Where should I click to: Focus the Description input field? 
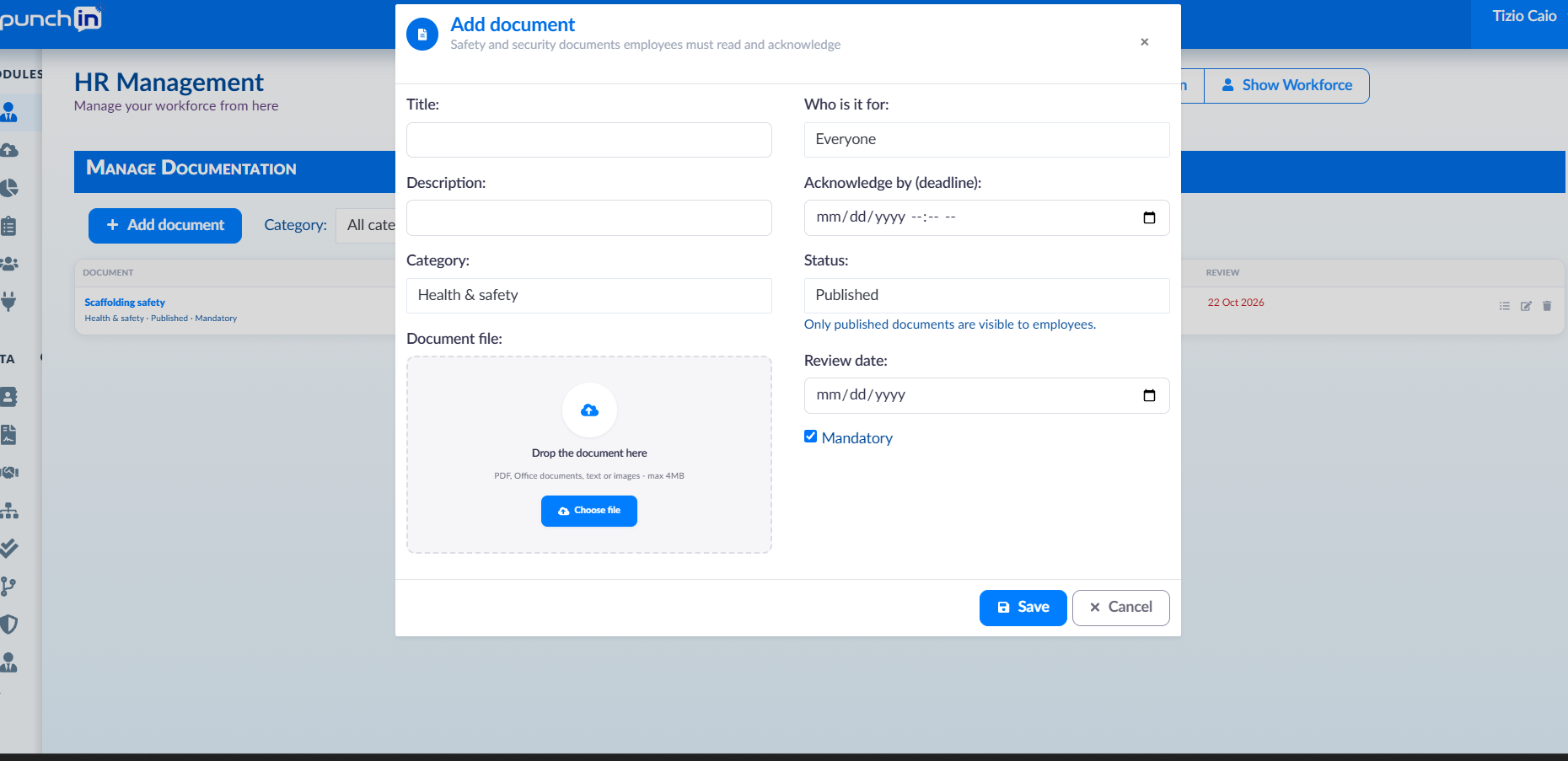(x=588, y=217)
